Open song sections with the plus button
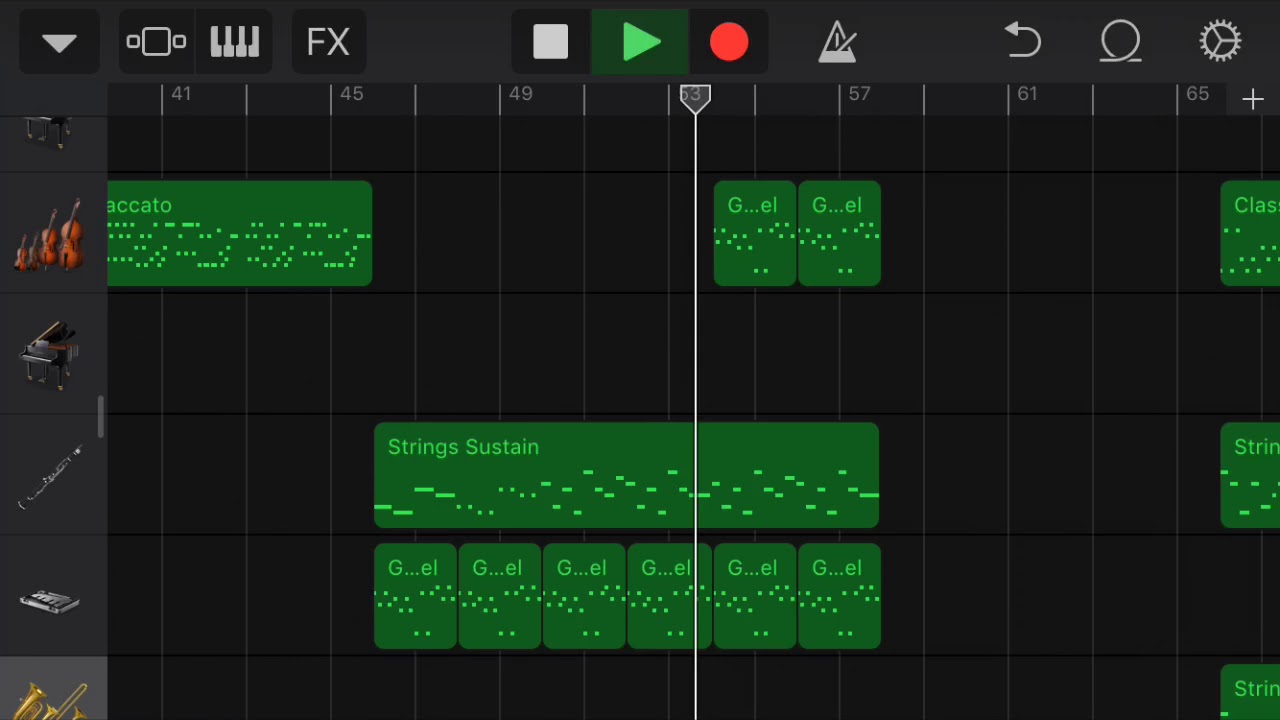Image resolution: width=1280 pixels, height=720 pixels. point(1253,99)
